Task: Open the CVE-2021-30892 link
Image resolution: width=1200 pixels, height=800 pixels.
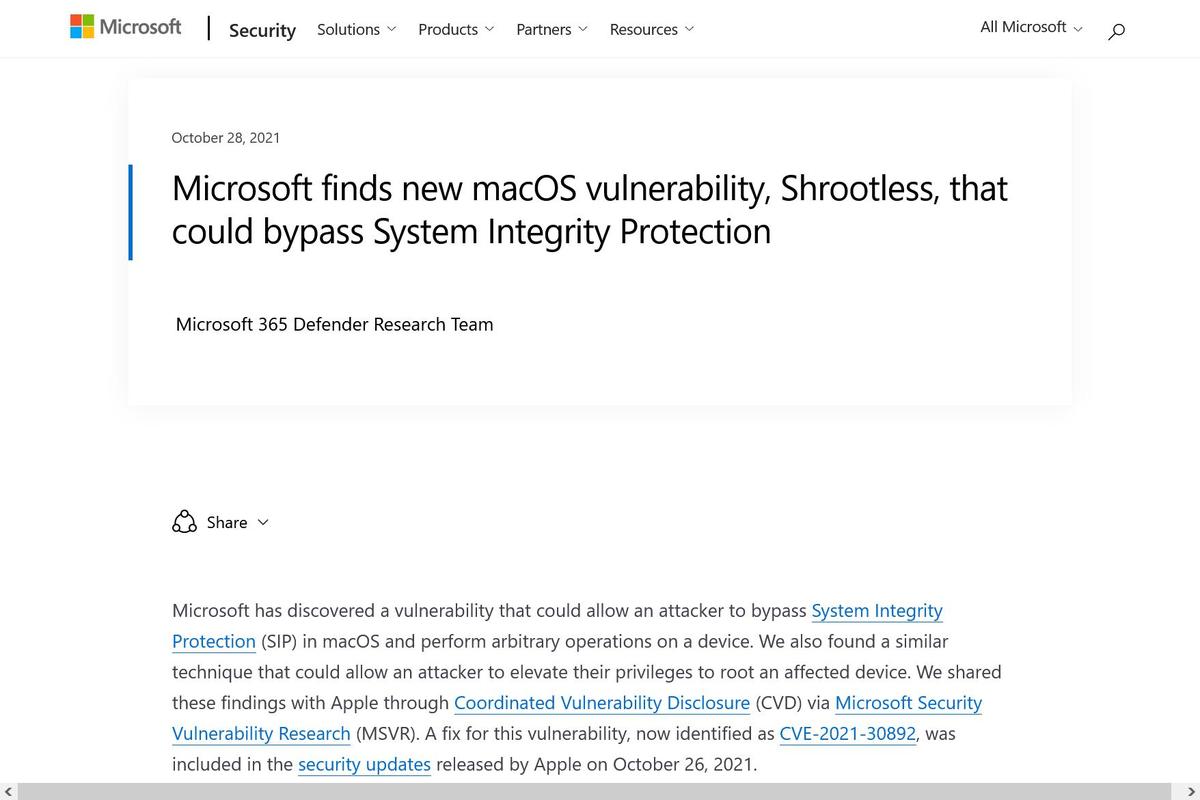Action: [848, 734]
